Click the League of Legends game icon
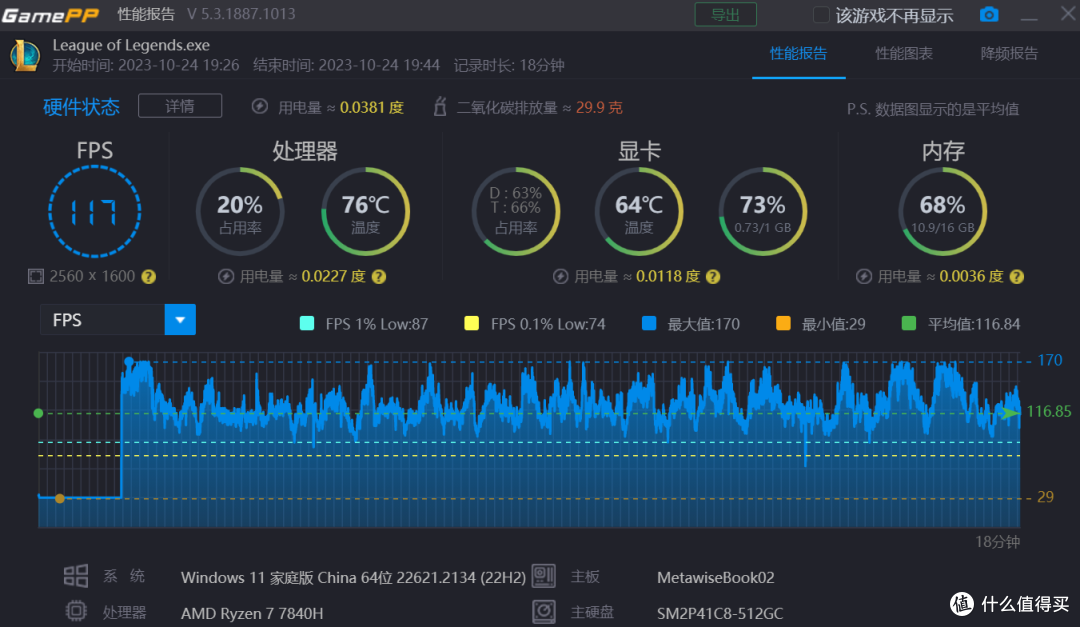The width and height of the screenshot is (1080, 627). click(x=25, y=55)
